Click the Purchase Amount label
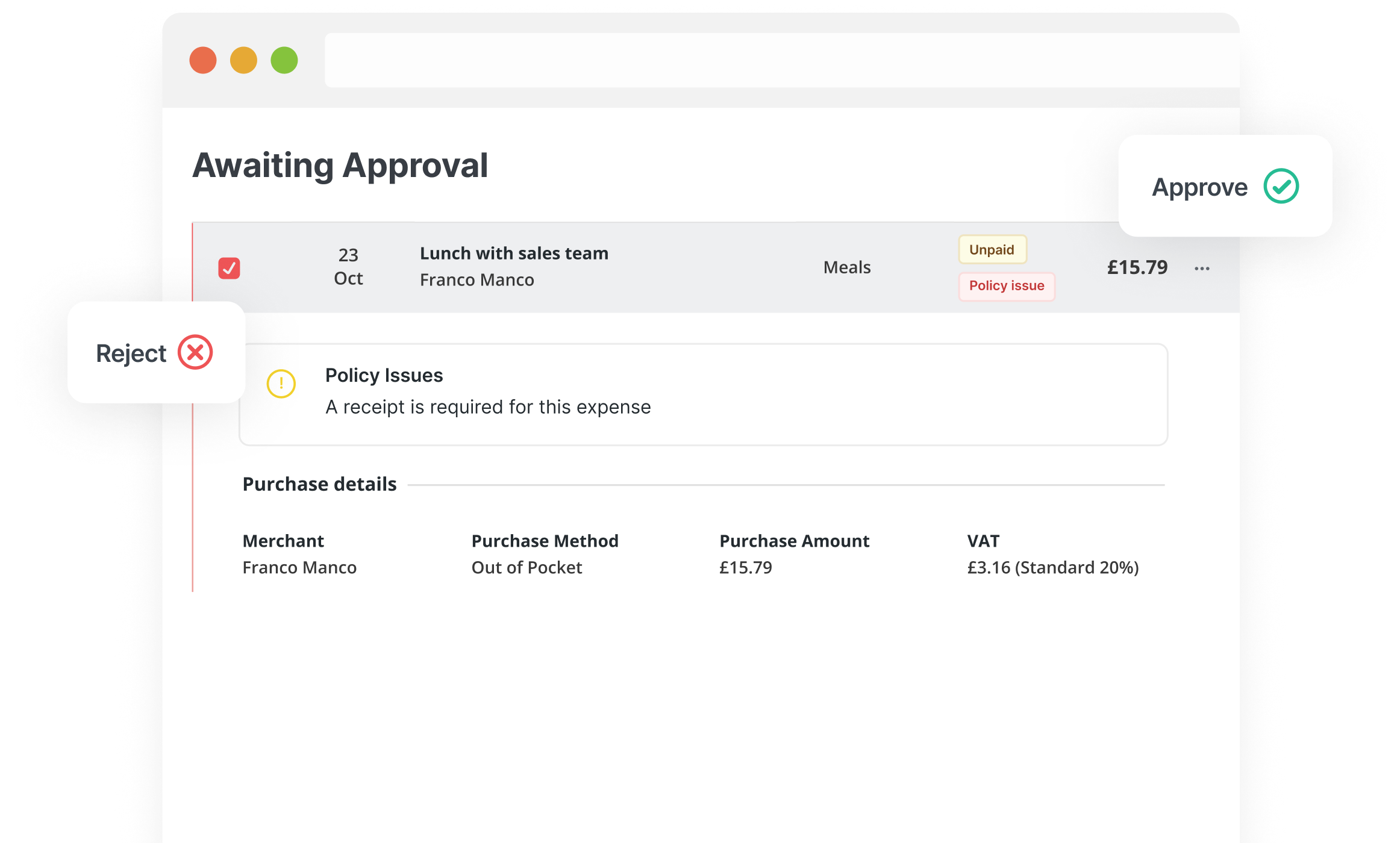Screen dimensions: 1400x843 pos(795,541)
